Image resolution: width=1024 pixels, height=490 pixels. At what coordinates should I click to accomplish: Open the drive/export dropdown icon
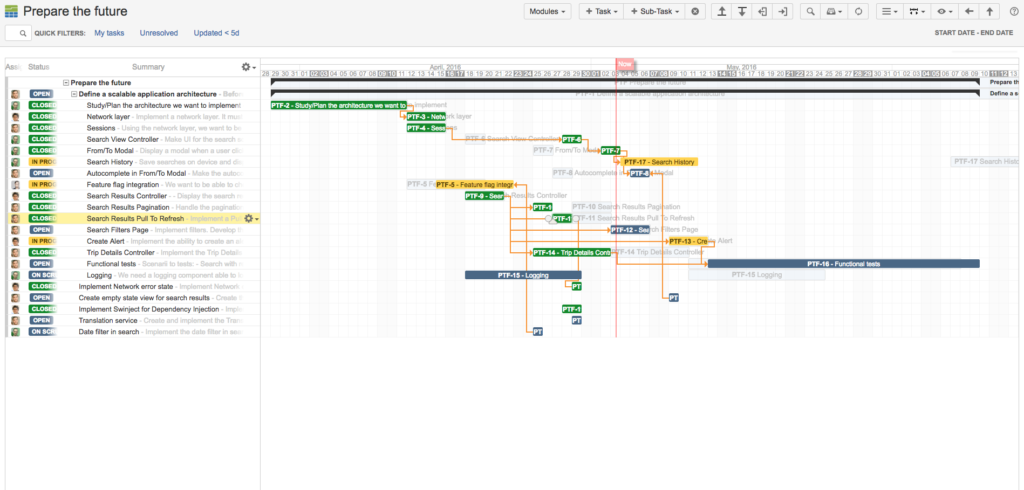(x=834, y=11)
